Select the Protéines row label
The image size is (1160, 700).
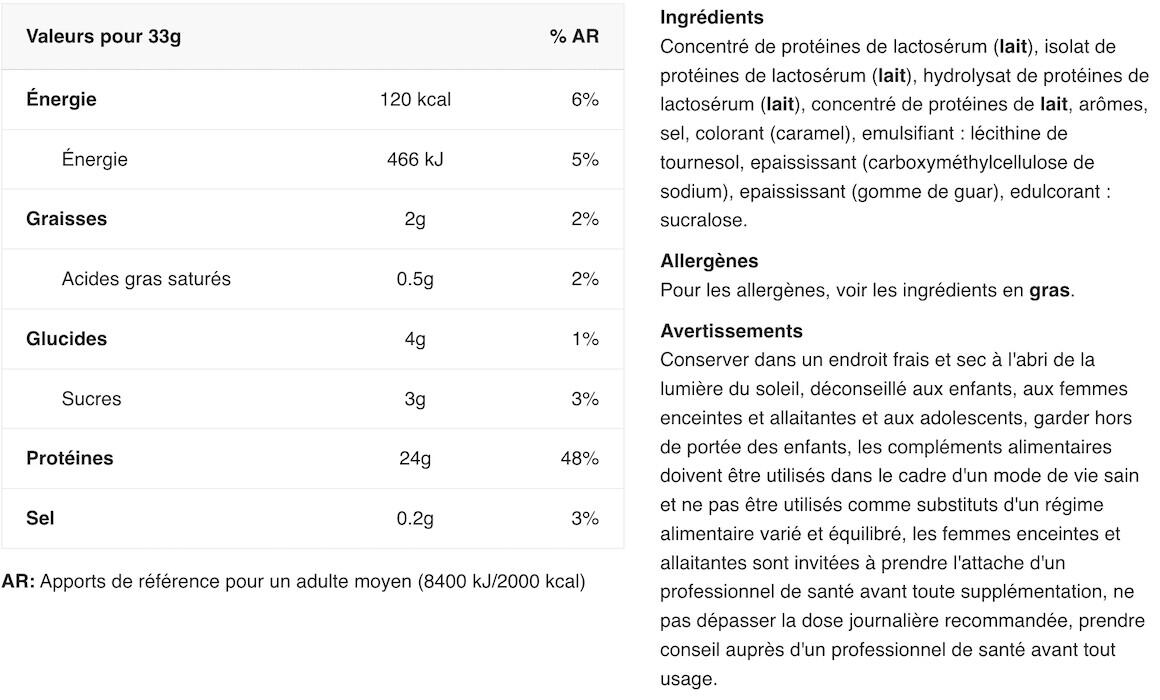70,459
